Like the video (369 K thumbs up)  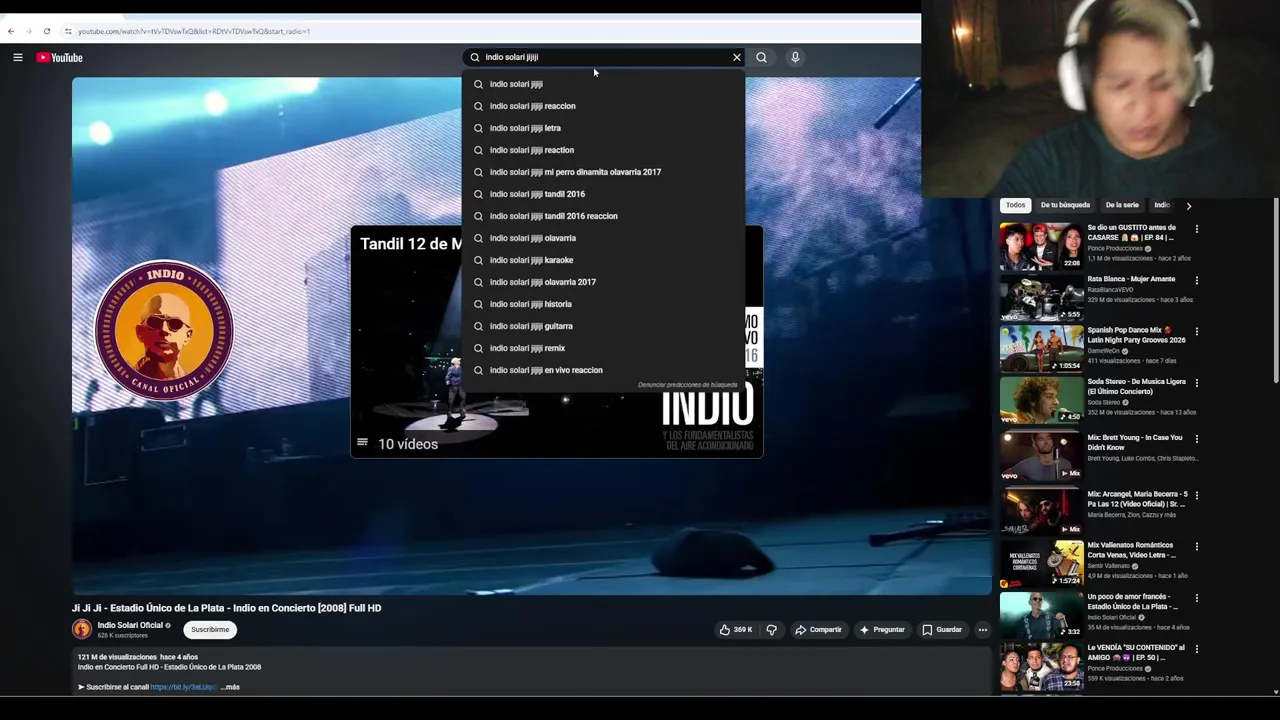tap(735, 630)
